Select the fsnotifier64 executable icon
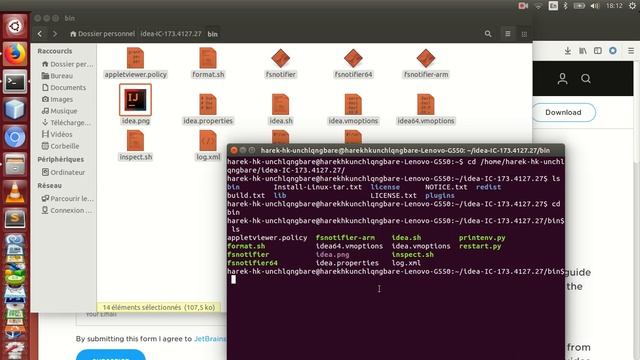Viewport: 640px width, 360px height. pyautogui.click(x=353, y=58)
